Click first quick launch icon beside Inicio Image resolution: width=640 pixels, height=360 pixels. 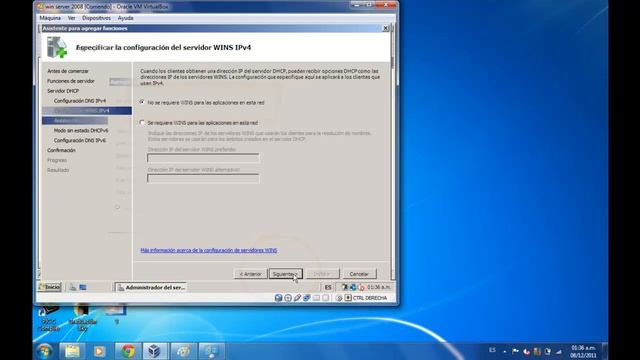[73, 287]
